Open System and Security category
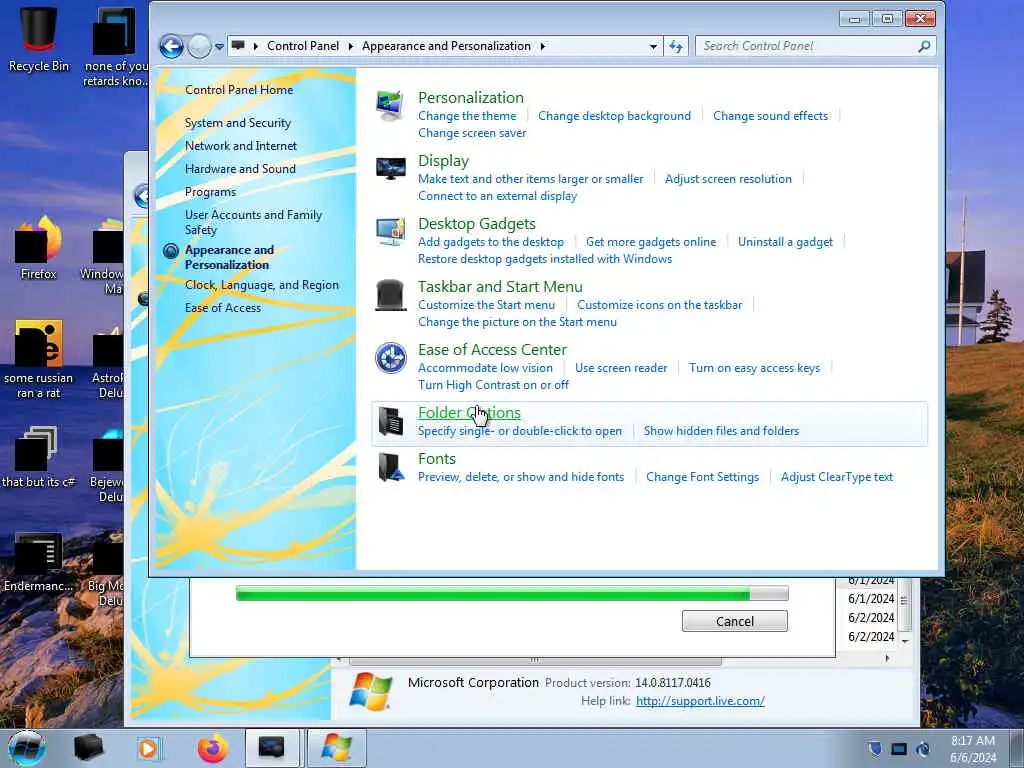The width and height of the screenshot is (1024, 768). [x=238, y=123]
